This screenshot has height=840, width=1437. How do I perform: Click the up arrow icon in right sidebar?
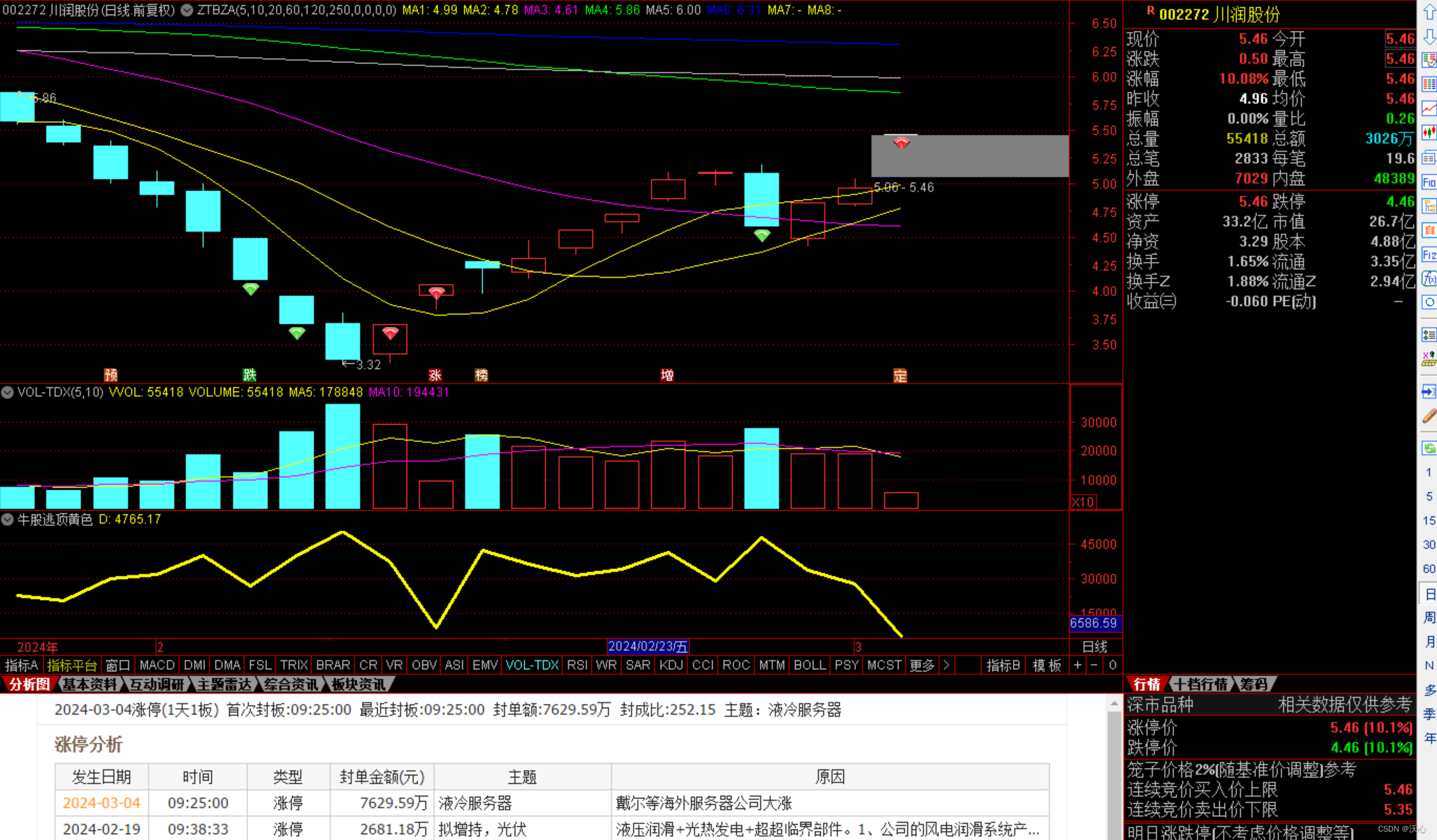[x=1429, y=12]
